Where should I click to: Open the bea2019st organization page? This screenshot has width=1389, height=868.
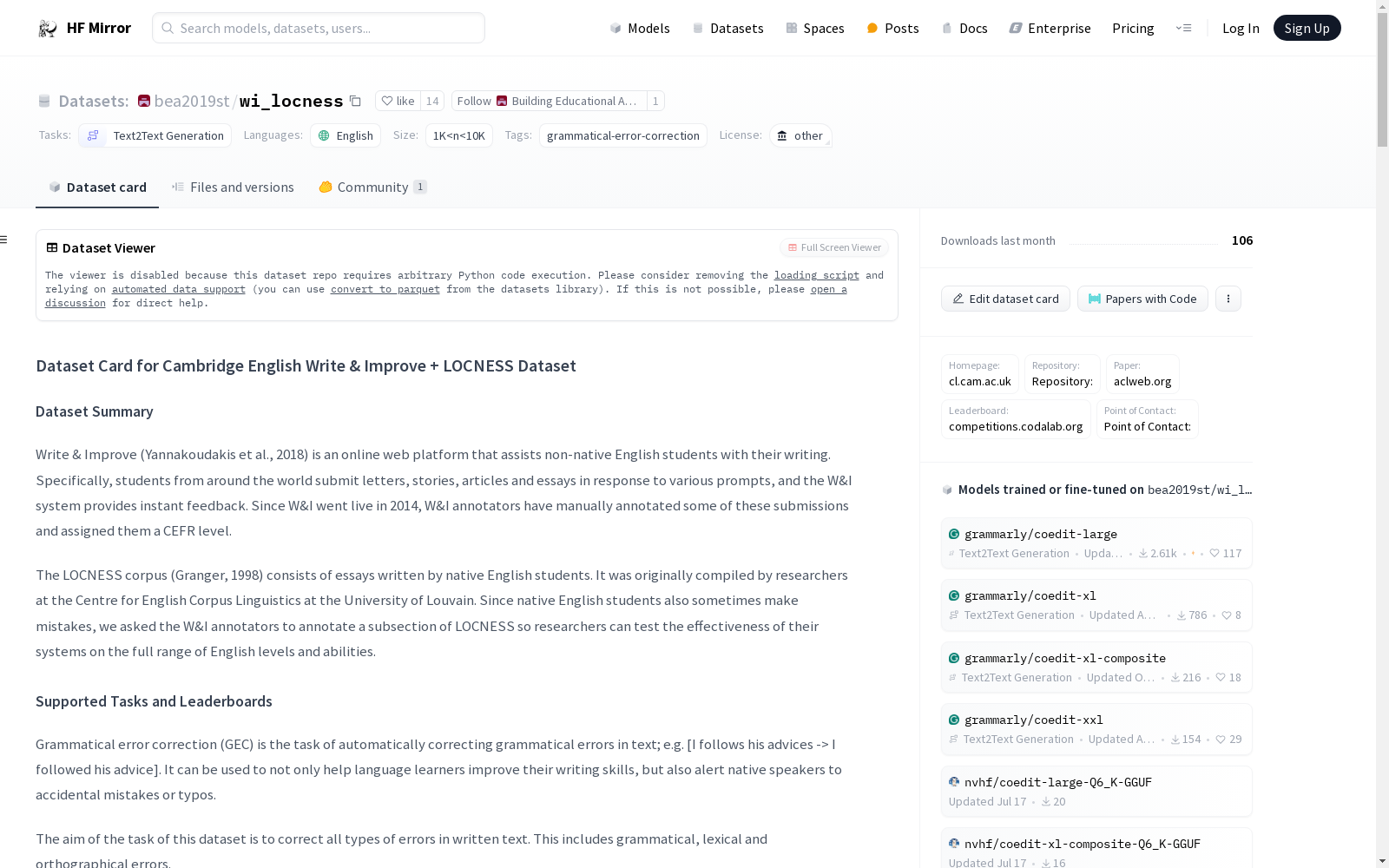pos(191,101)
